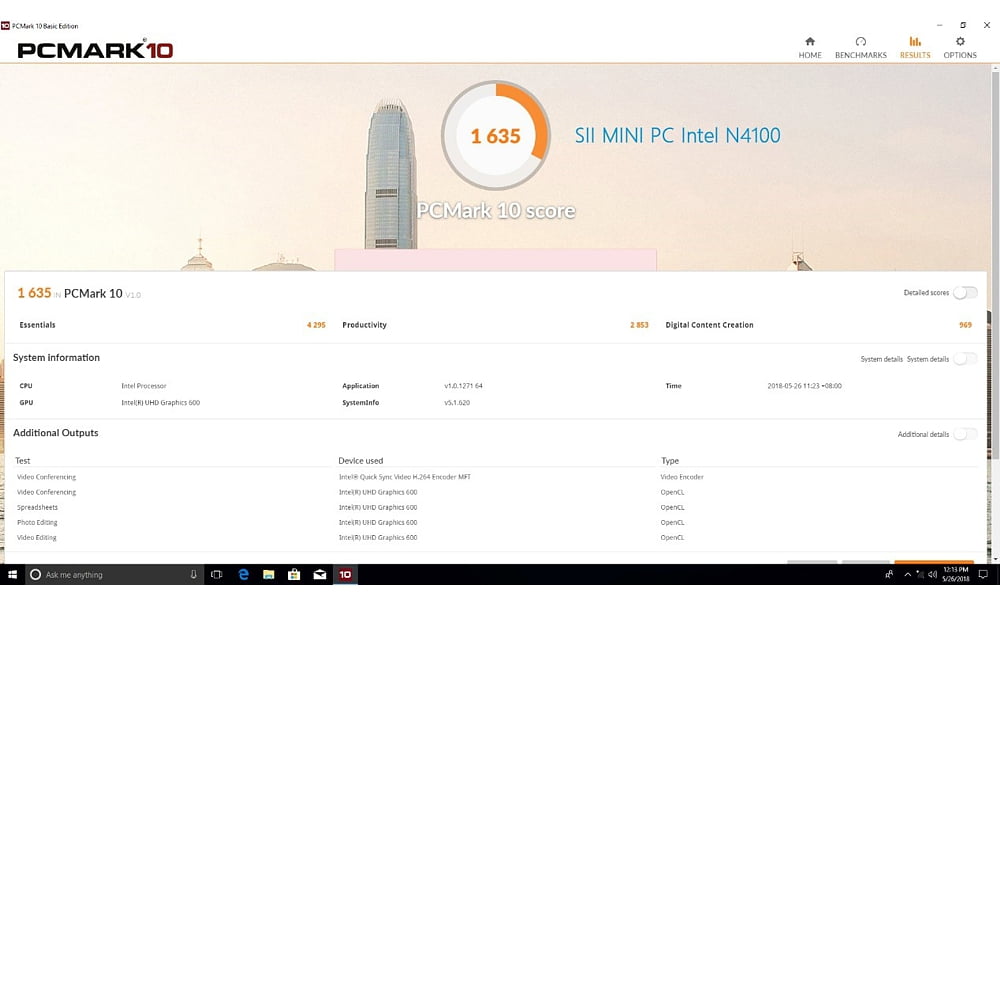Click the Digital Content Creation value 969
1000x1000 pixels.
(966, 325)
